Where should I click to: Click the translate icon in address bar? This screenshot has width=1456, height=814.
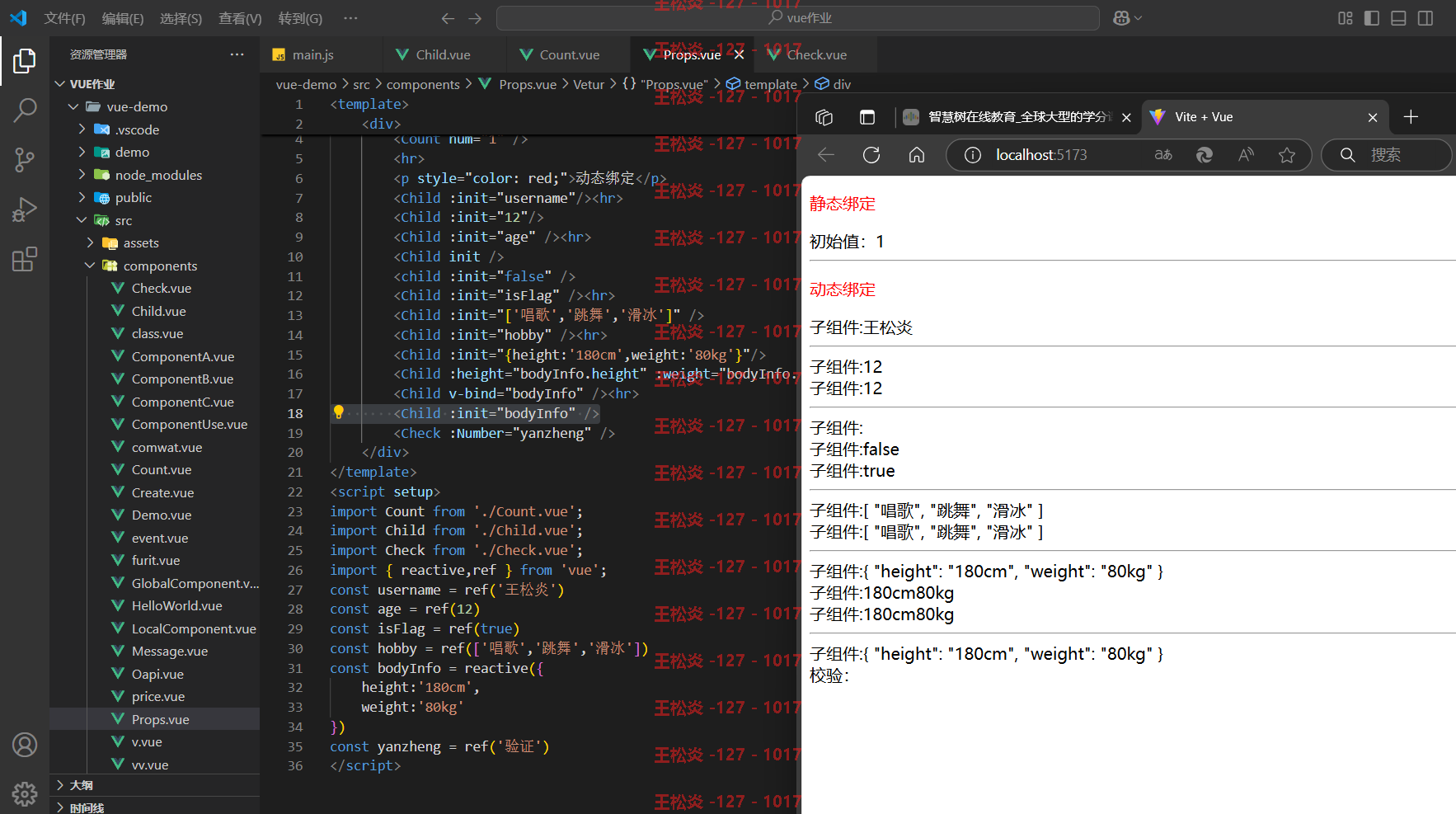point(1163,155)
